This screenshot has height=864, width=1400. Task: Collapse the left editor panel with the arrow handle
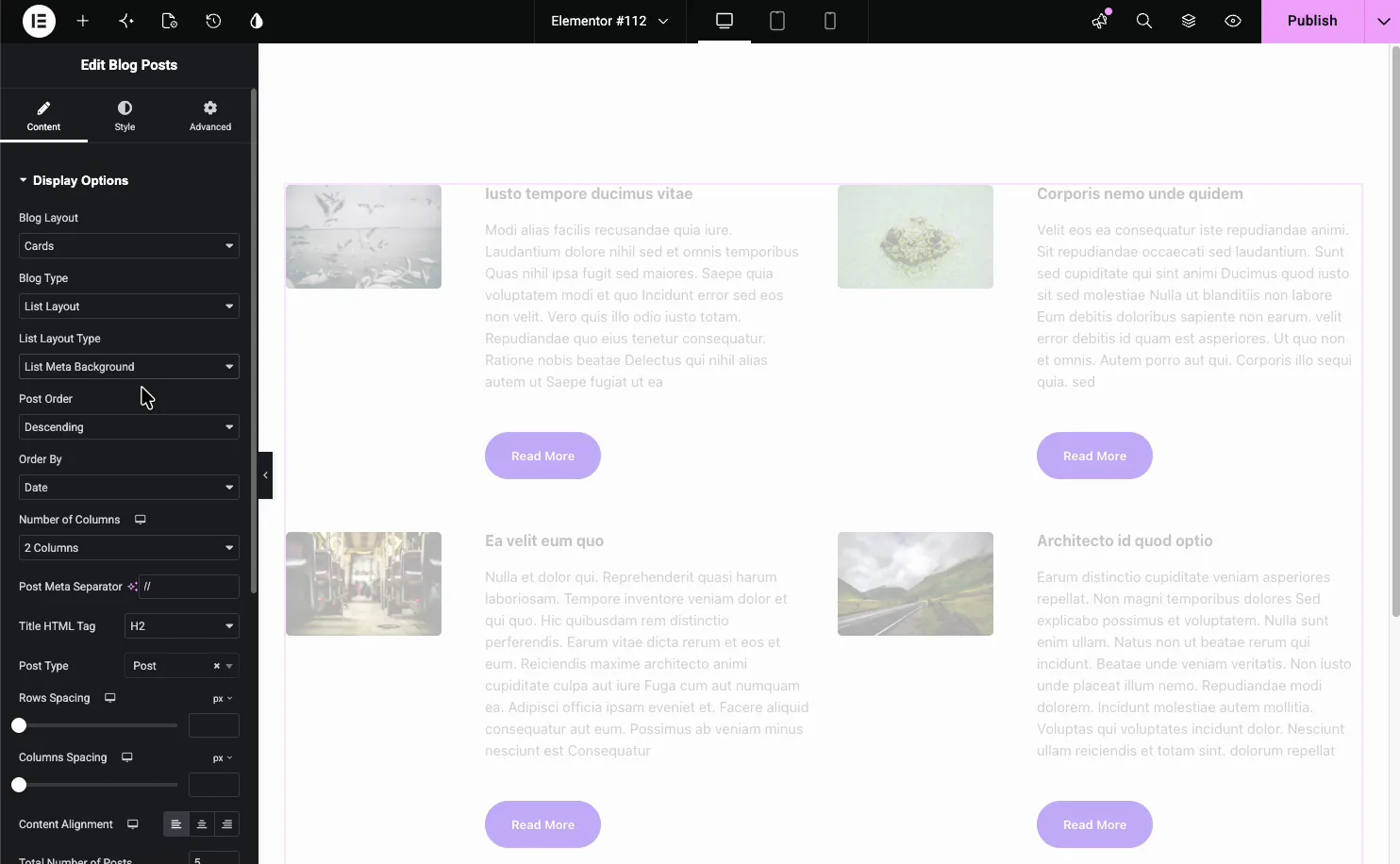(x=265, y=475)
